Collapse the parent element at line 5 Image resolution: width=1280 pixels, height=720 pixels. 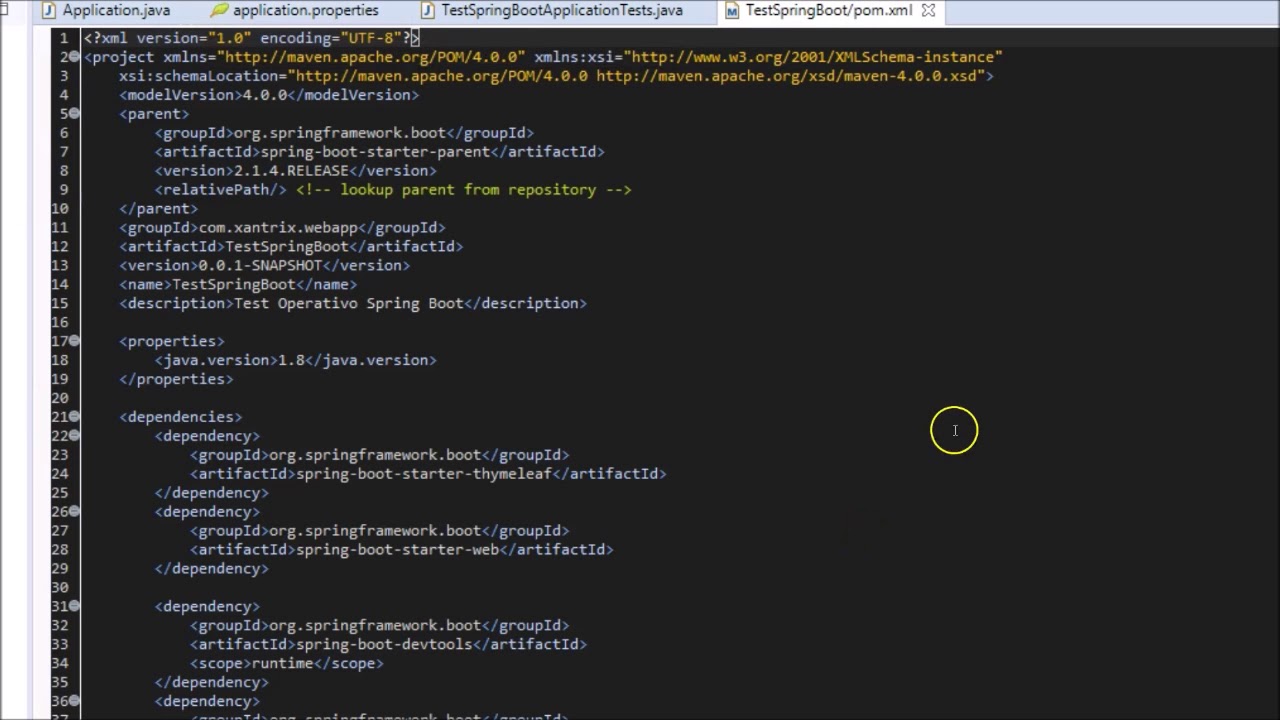(74, 114)
